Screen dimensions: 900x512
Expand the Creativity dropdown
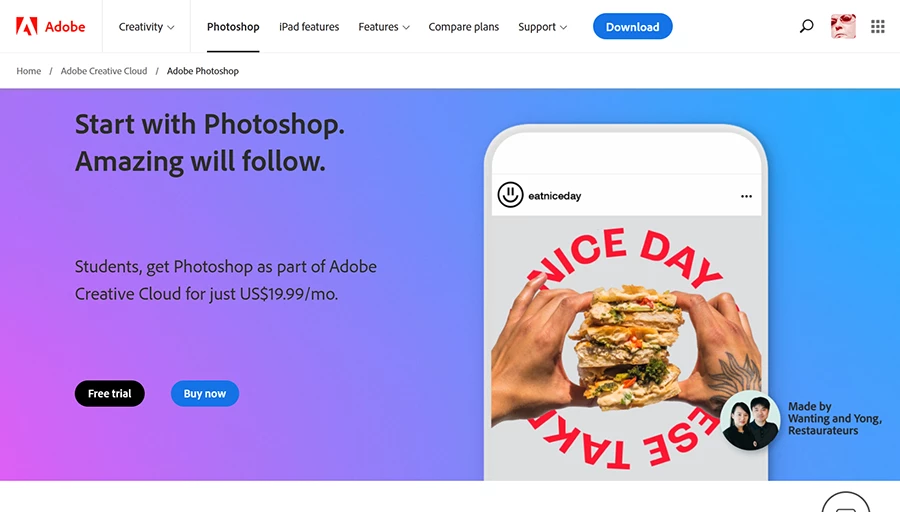tap(146, 27)
